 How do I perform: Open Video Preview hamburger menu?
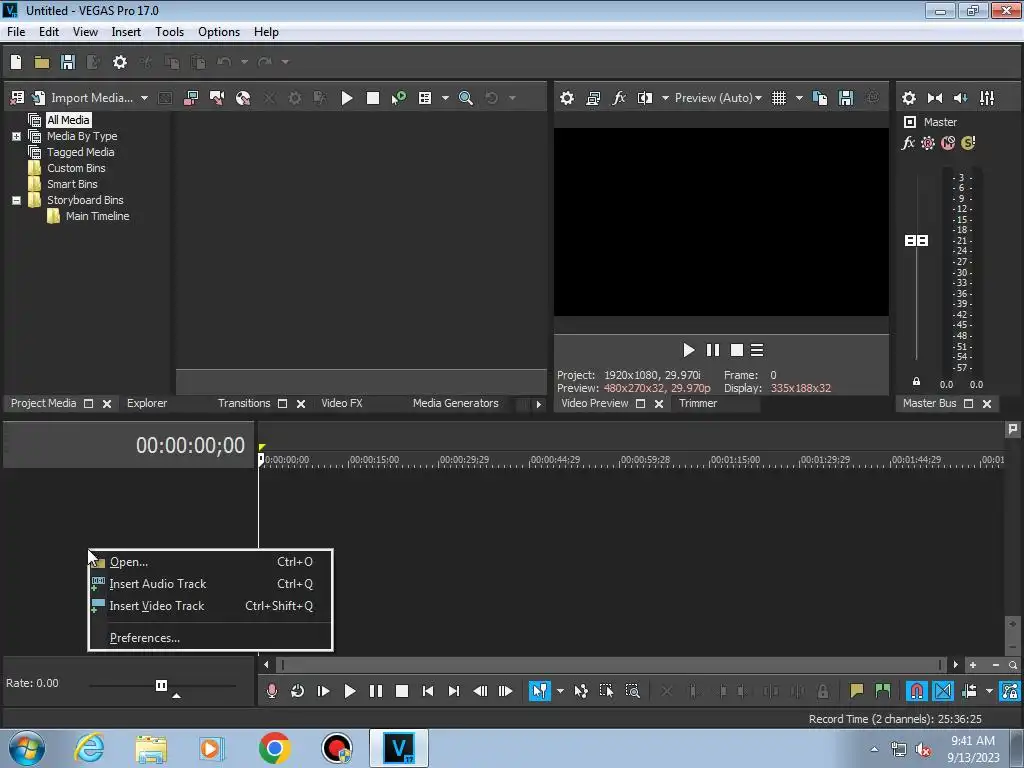[758, 351]
